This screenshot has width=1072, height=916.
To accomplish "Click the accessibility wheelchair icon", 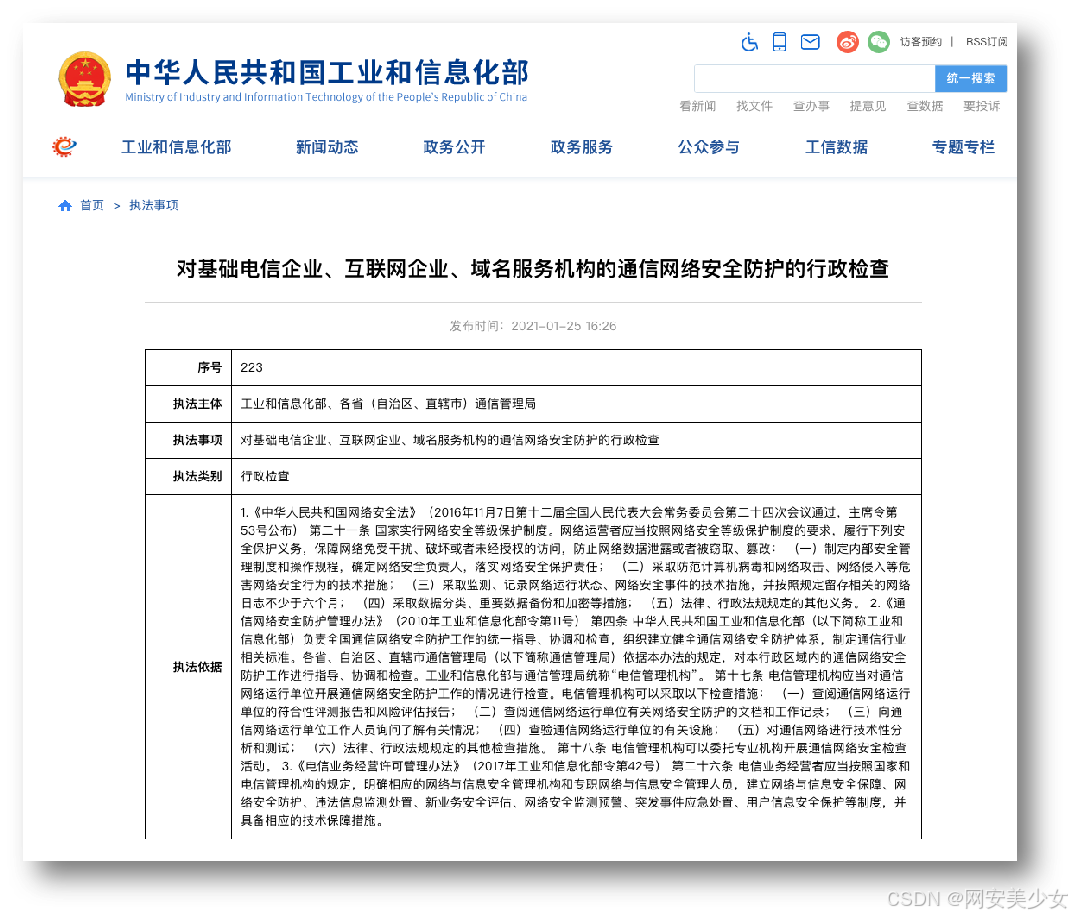I will click(750, 42).
